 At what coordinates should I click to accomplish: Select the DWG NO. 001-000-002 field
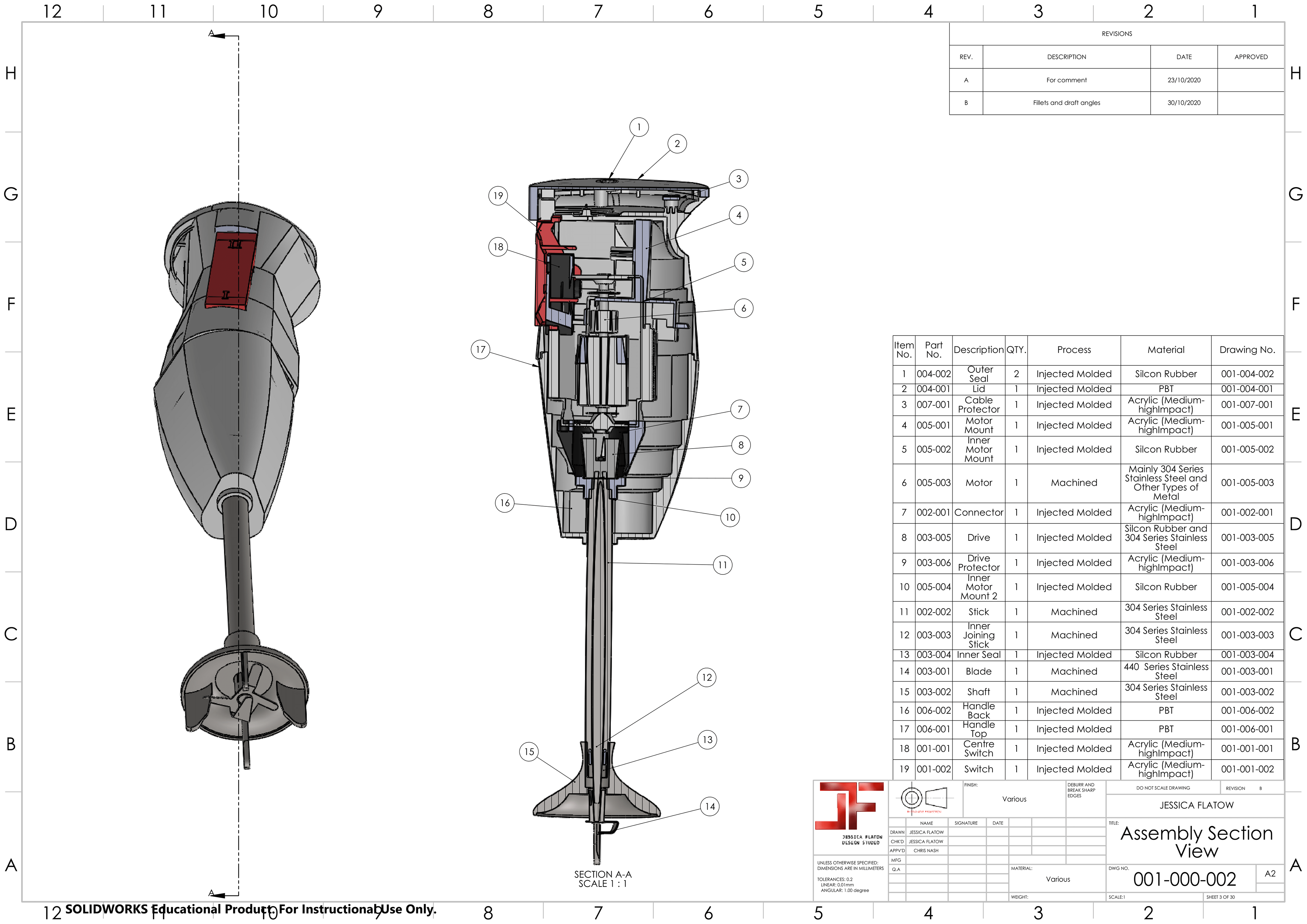(1184, 879)
